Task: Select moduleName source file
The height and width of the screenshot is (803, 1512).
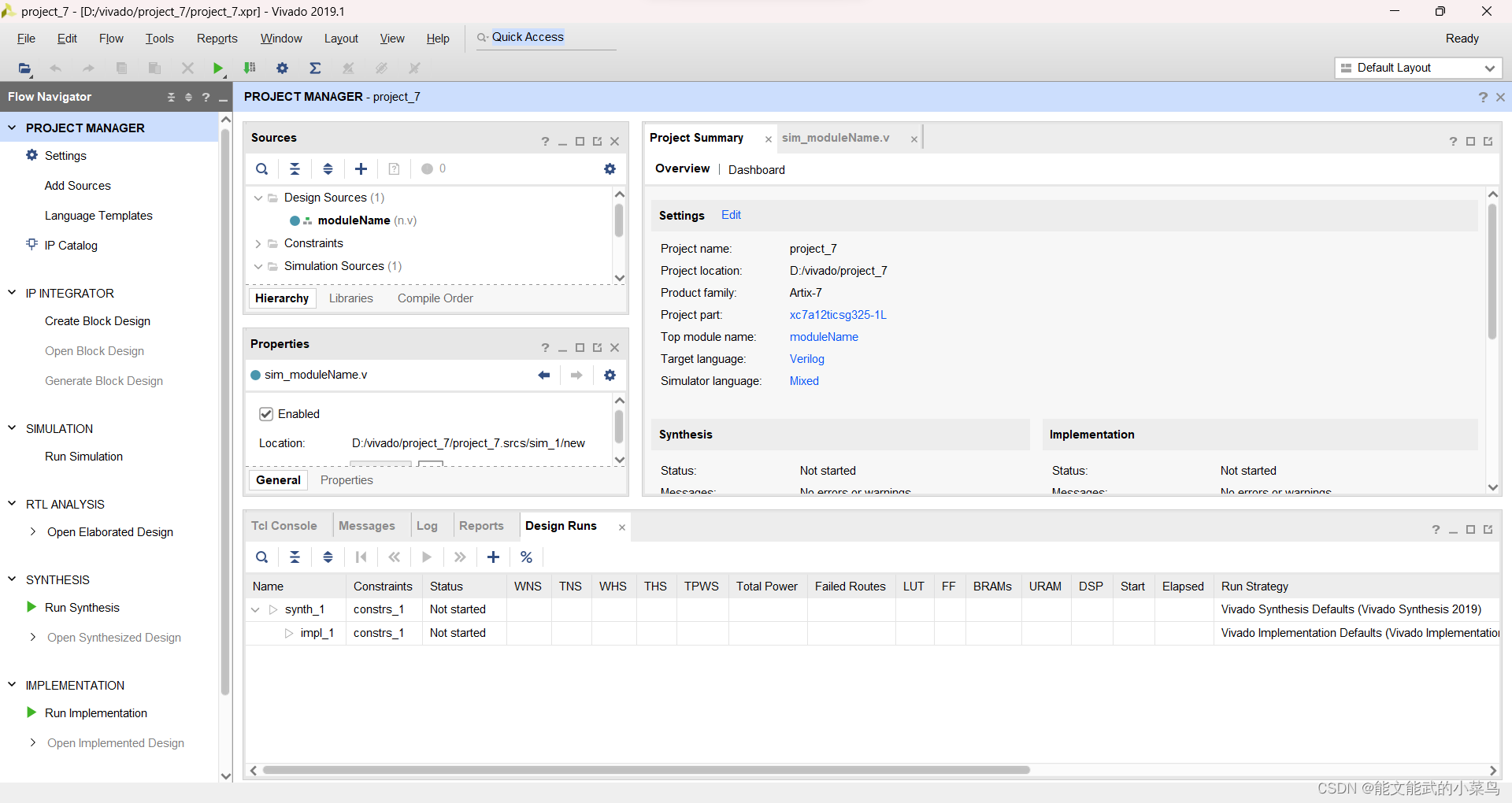Action: point(354,220)
